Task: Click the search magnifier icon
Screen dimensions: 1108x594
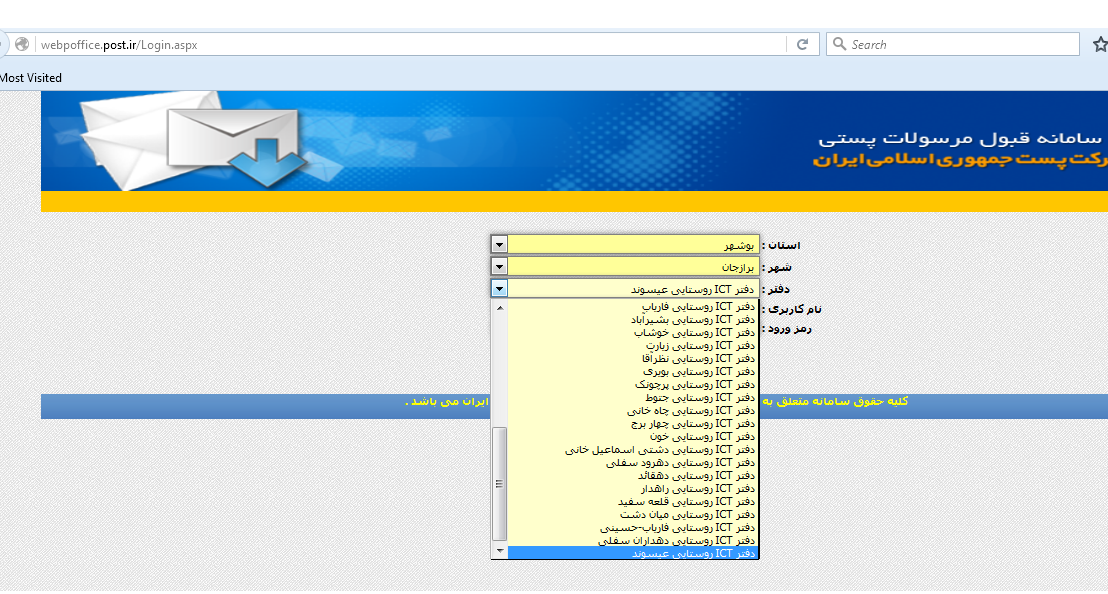Action: tap(839, 44)
